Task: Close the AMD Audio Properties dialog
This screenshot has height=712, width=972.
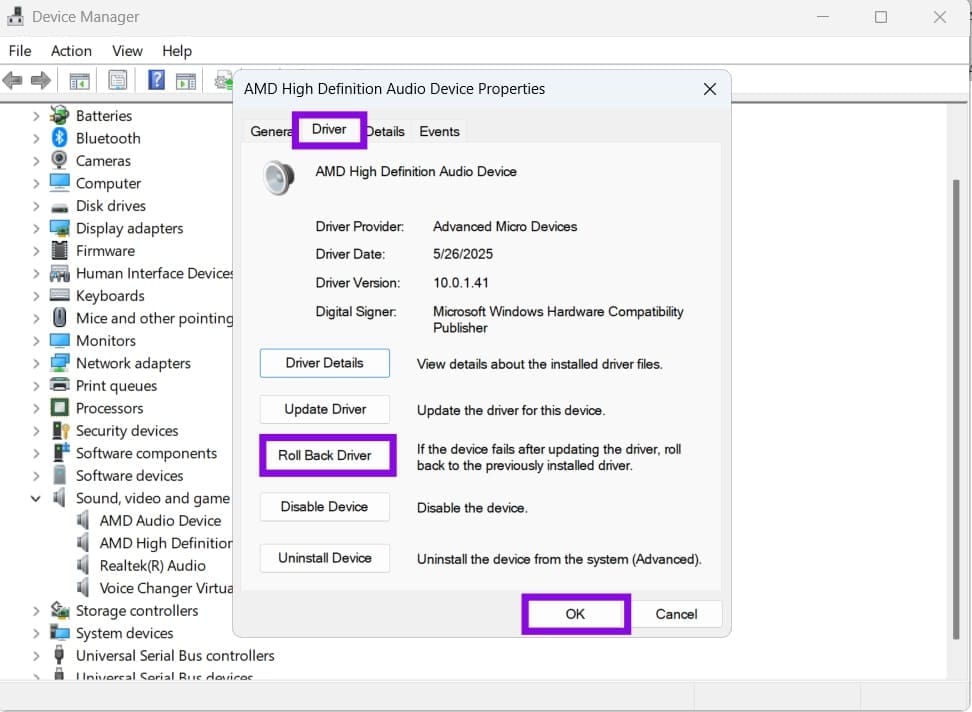Action: click(710, 89)
